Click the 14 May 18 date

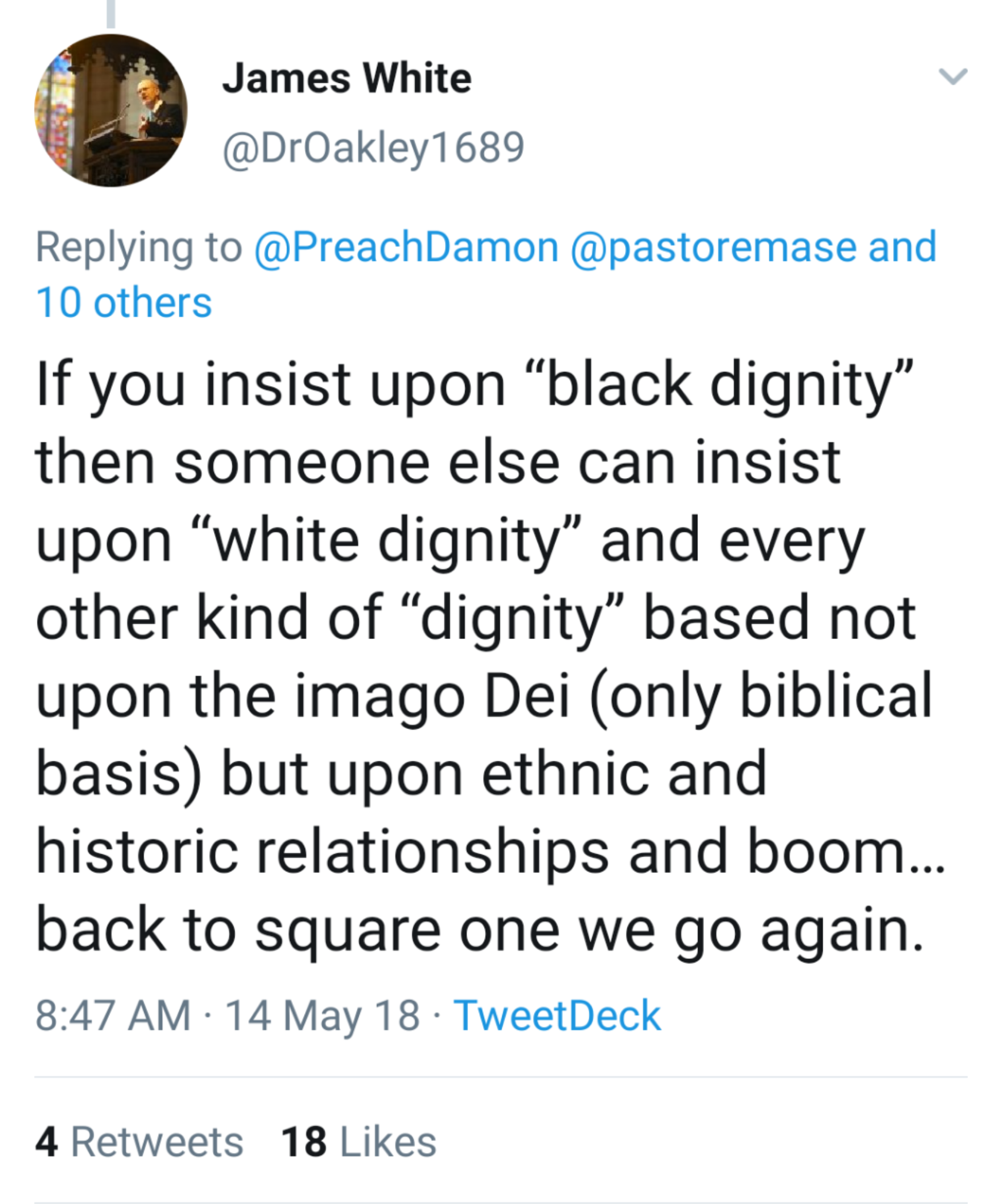(x=322, y=1016)
